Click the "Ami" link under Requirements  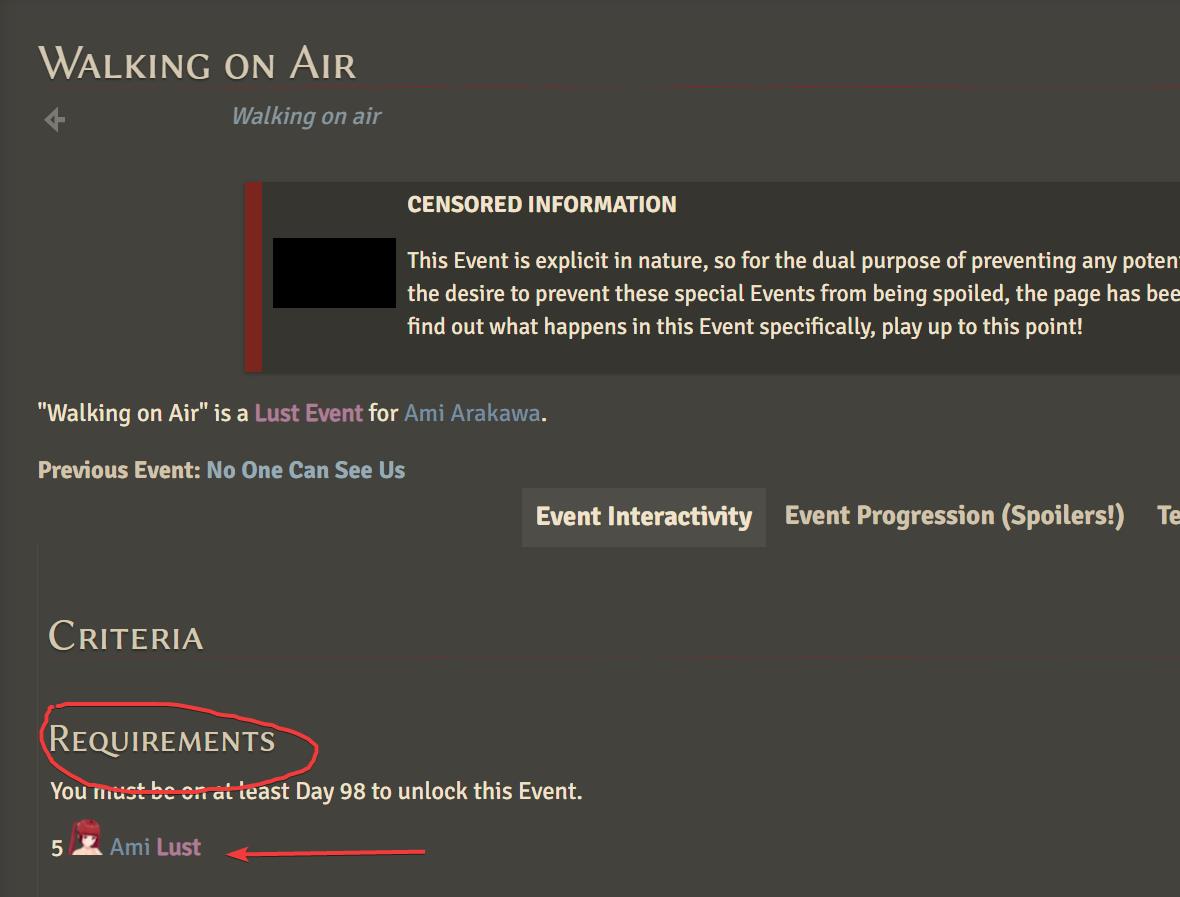point(130,847)
